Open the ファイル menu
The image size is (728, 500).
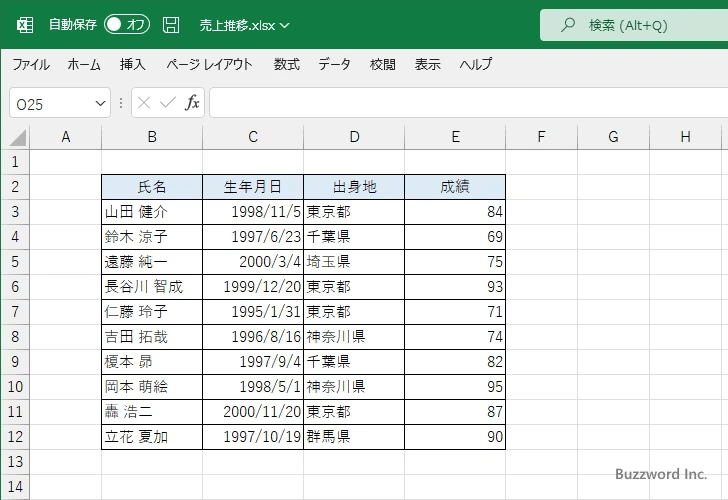click(x=30, y=64)
